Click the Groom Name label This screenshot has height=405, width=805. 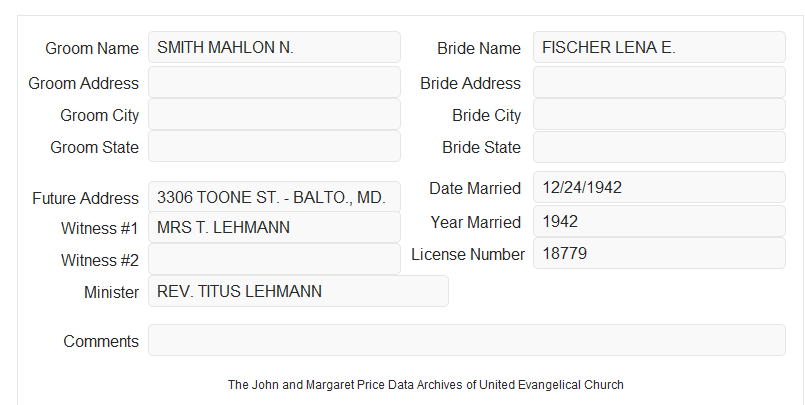[x=92, y=48]
